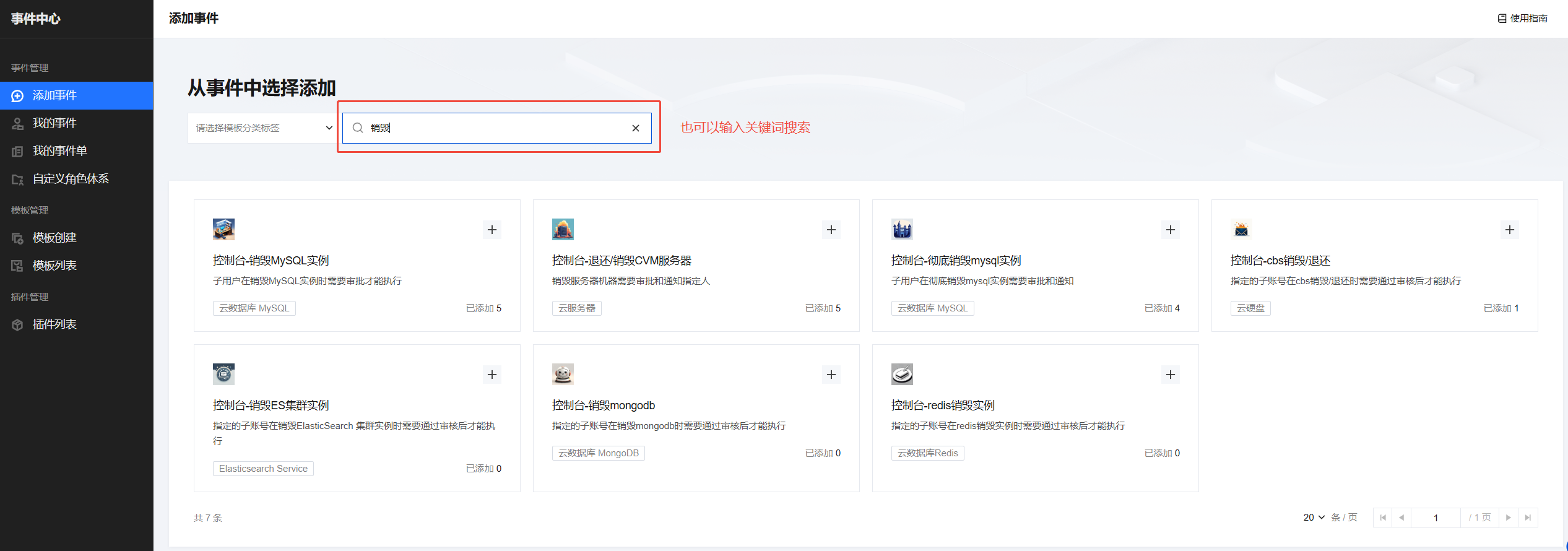The height and width of the screenshot is (551, 1568).
Task: Open 模板创建 in the sidebar
Action: 77,238
